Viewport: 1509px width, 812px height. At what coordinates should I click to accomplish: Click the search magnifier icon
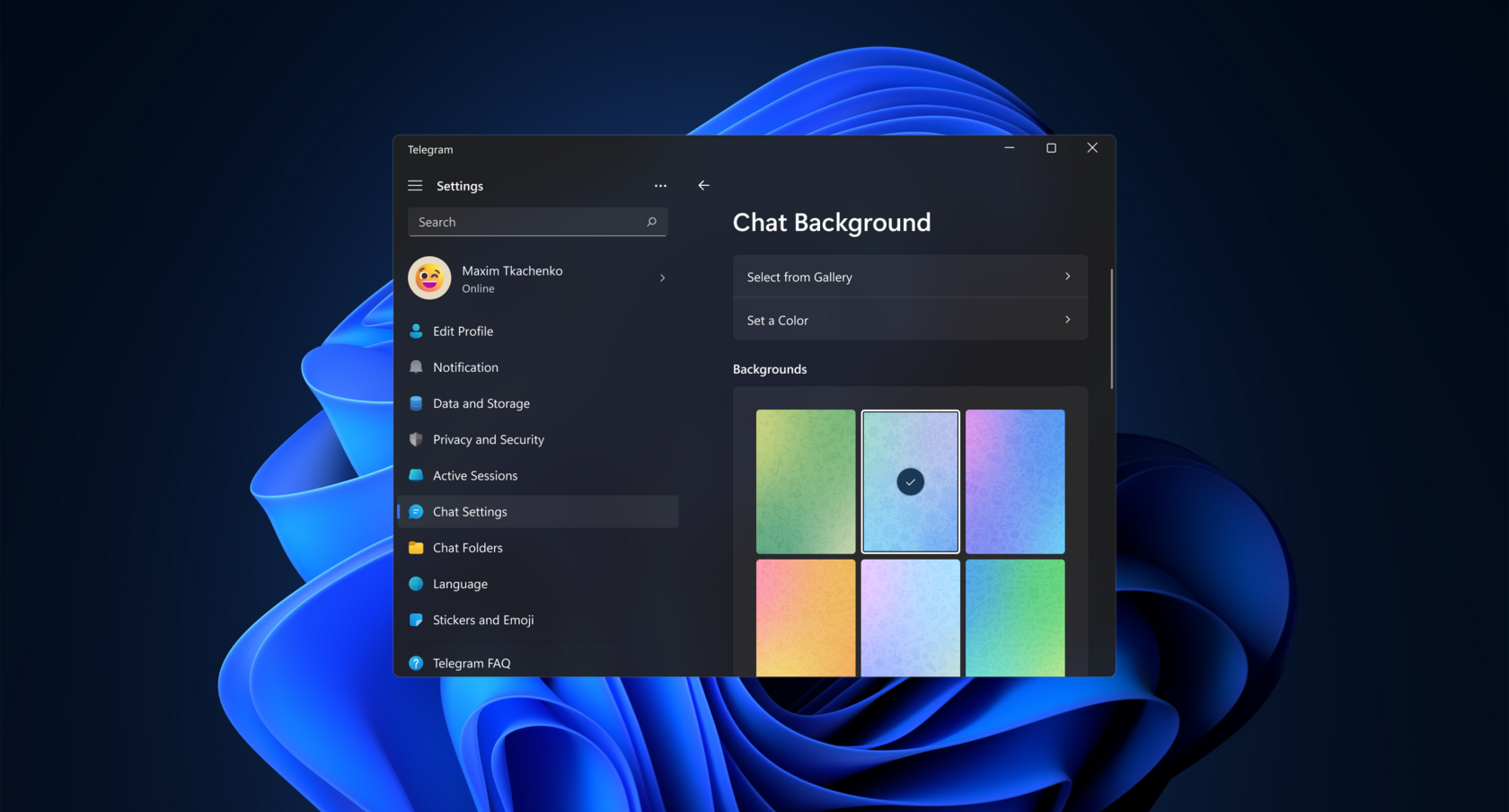tap(651, 222)
